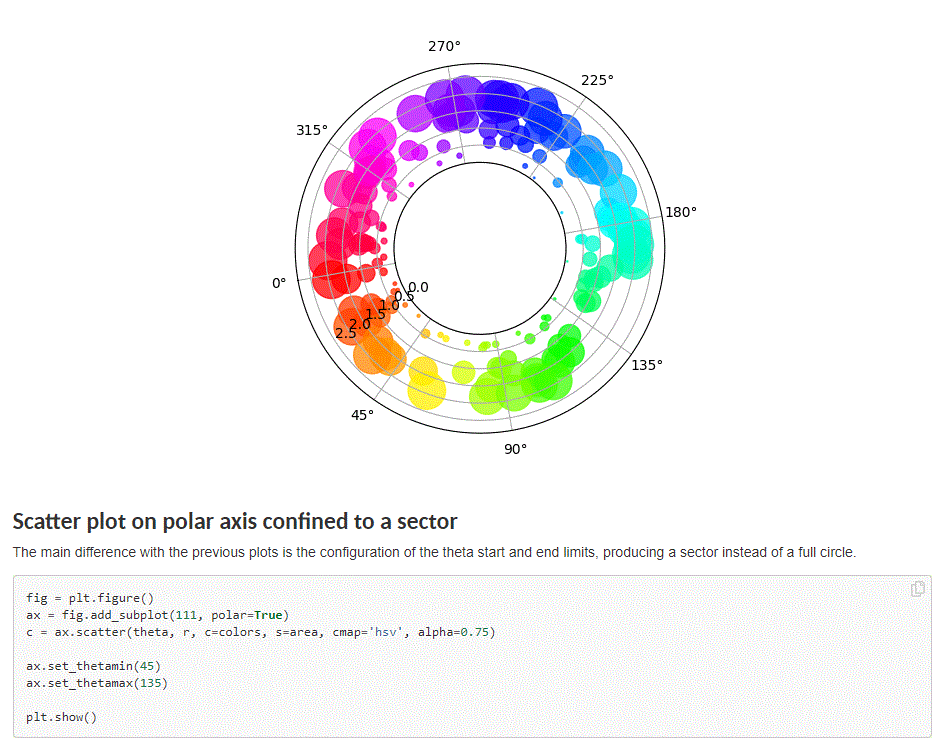Click the fig = plt.figure() code line
The height and width of the screenshot is (750, 943).
click(90, 597)
